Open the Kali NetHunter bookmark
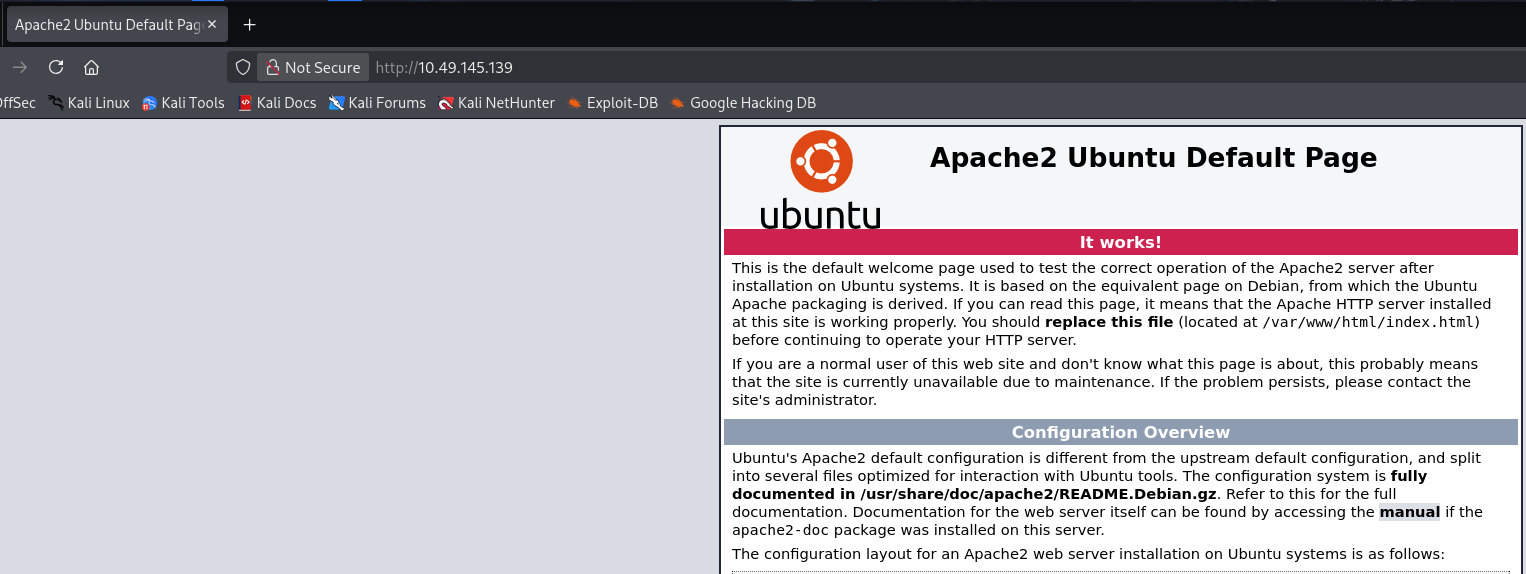The width and height of the screenshot is (1526, 574). pyautogui.click(x=496, y=103)
